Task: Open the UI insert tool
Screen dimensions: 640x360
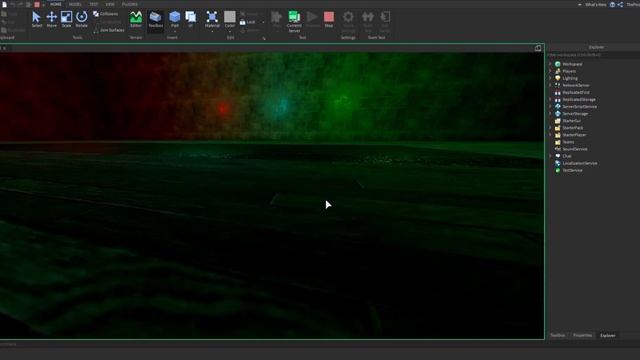Action: point(191,19)
